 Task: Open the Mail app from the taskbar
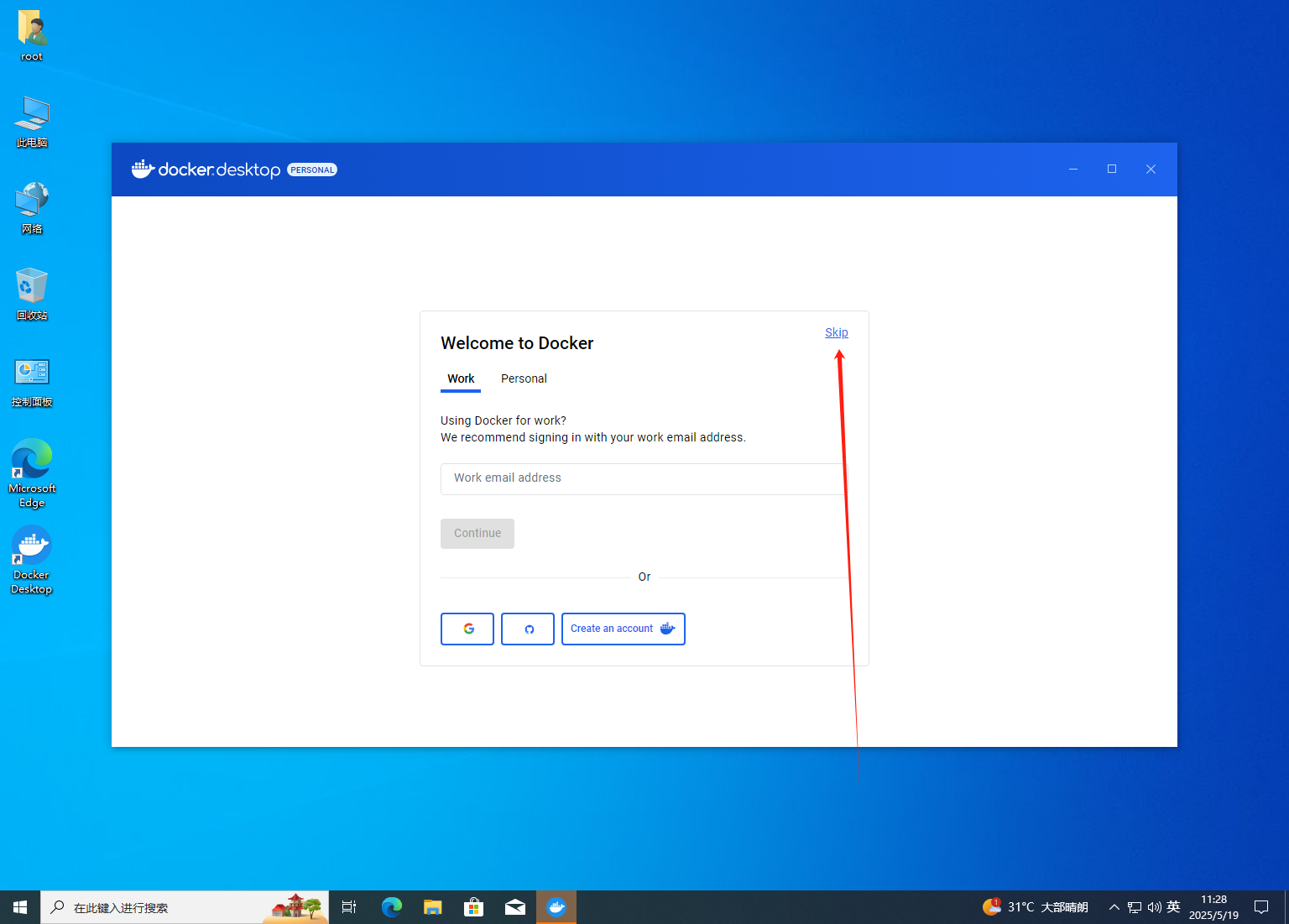pyautogui.click(x=514, y=907)
